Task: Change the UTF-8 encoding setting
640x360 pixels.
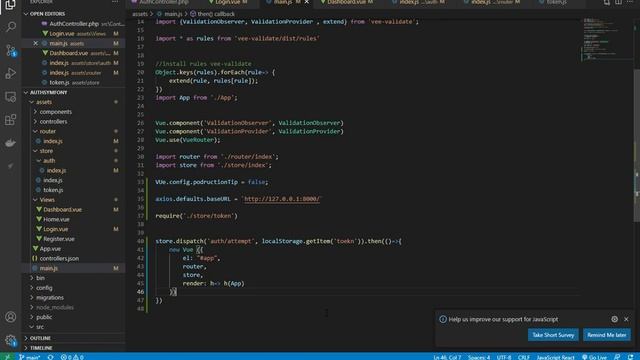Action: (504, 357)
